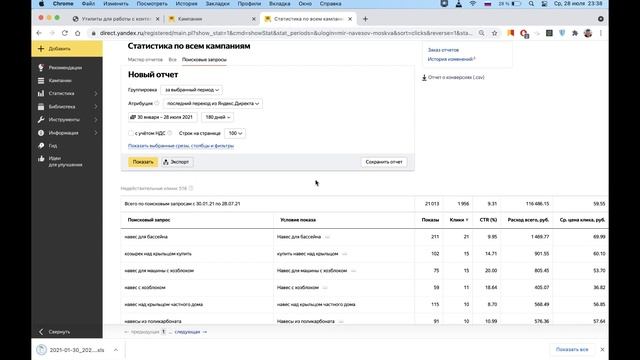Image resolution: width=640 pixels, height=360 pixels.
Task: Open the 180 дней period dropdown
Action: coord(217,117)
